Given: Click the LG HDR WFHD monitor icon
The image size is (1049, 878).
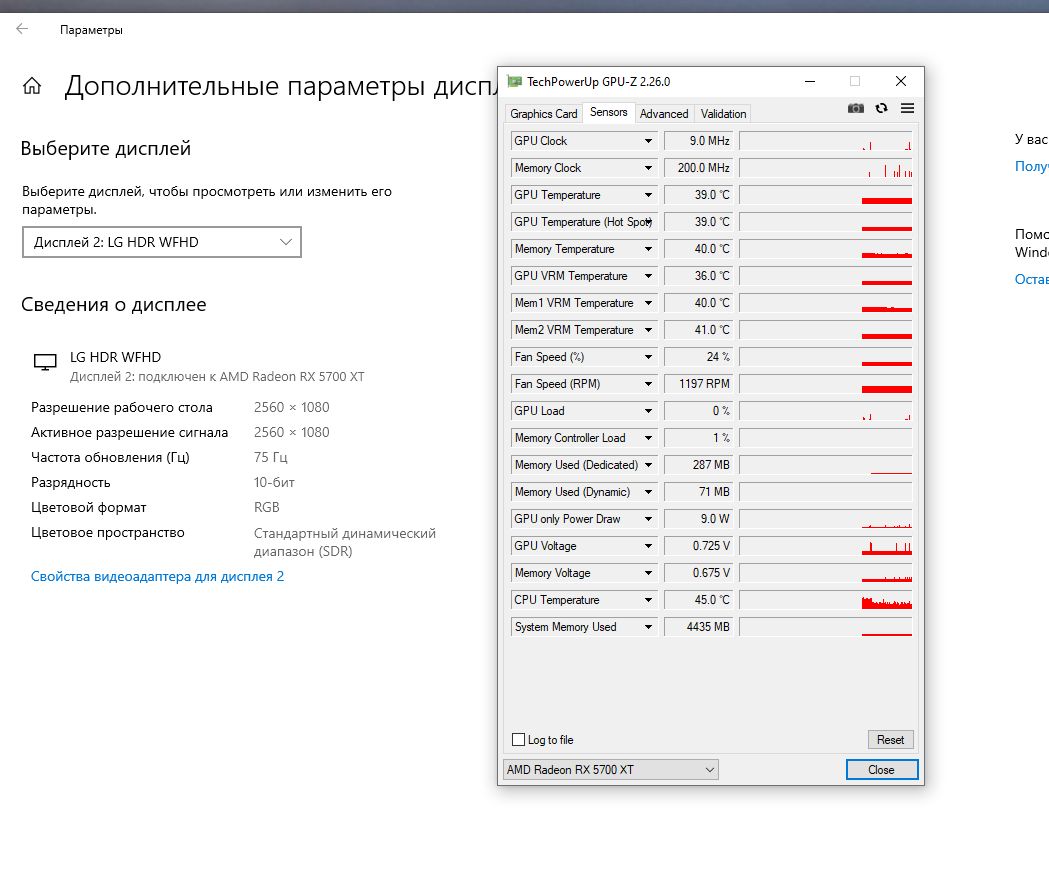Looking at the screenshot, I should [45, 362].
